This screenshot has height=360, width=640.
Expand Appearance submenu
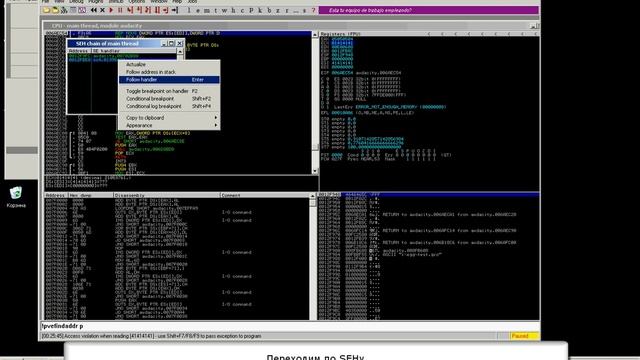click(x=169, y=125)
